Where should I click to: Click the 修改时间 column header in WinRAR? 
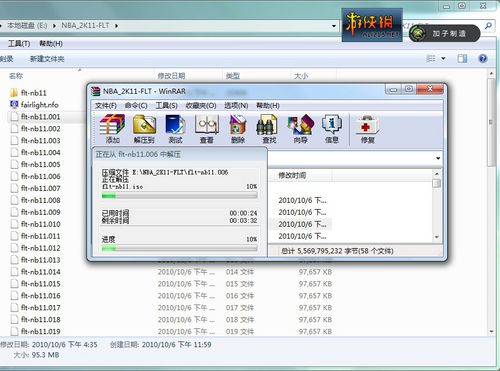(x=292, y=175)
